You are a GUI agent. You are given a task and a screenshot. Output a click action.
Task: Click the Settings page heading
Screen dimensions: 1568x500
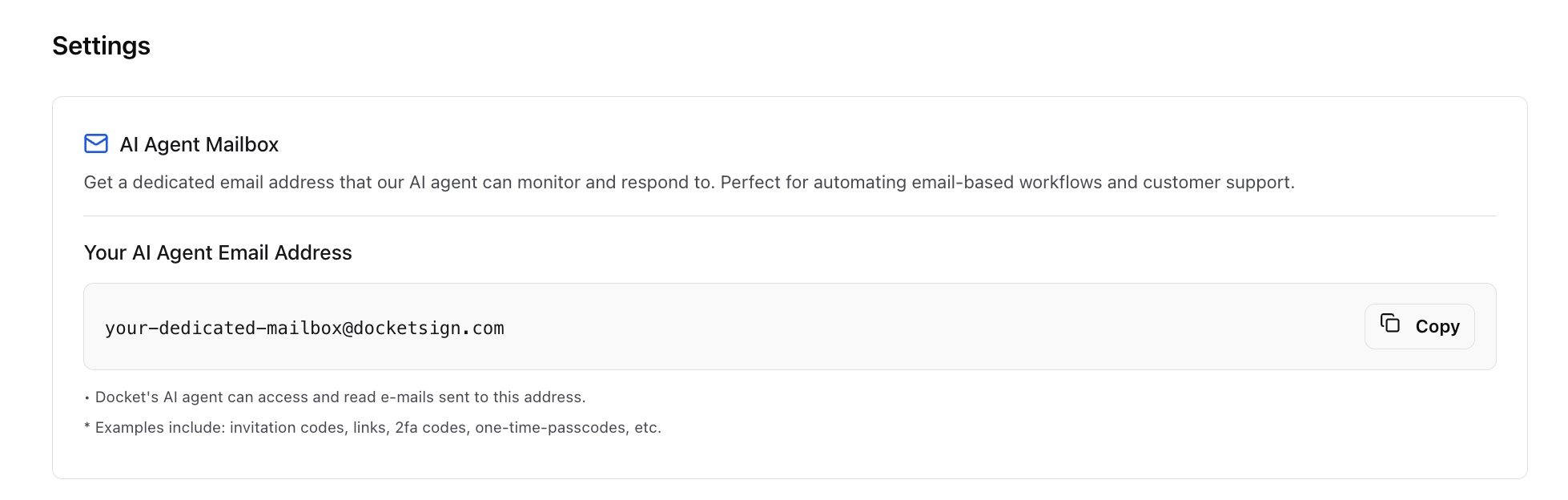click(101, 46)
